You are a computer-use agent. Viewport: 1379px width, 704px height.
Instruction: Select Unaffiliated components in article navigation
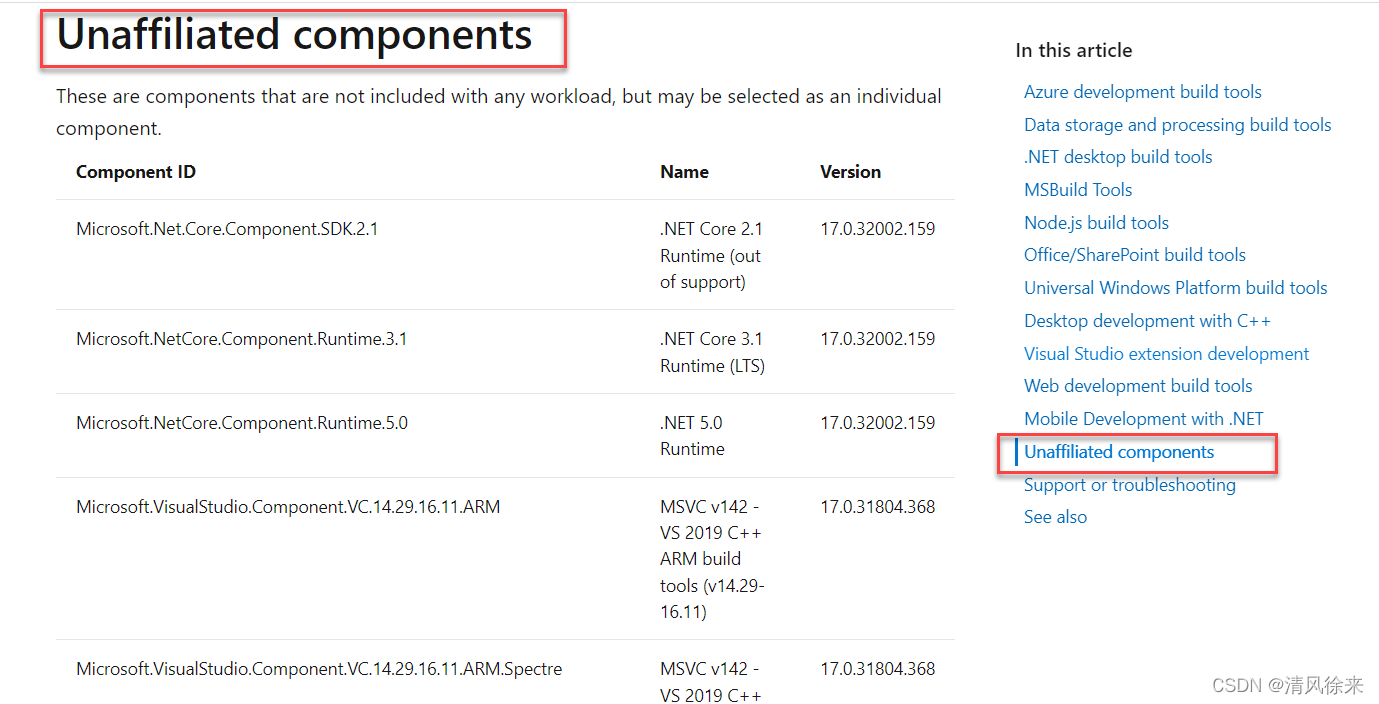1119,452
